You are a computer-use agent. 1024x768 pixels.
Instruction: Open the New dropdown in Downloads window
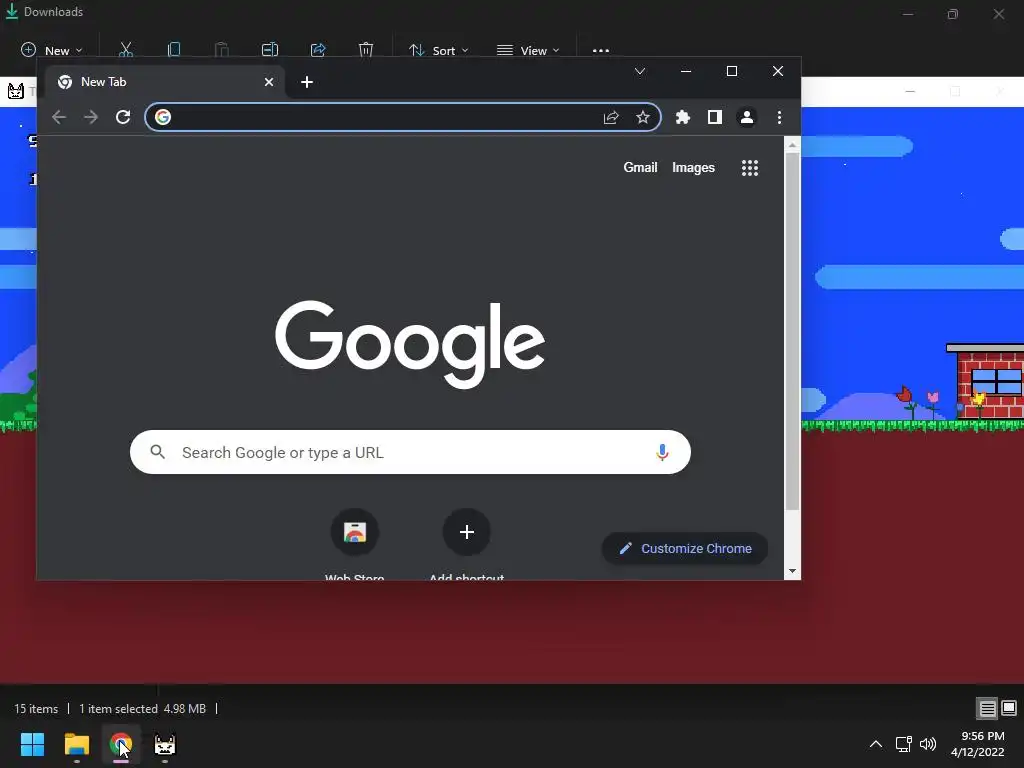(52, 50)
